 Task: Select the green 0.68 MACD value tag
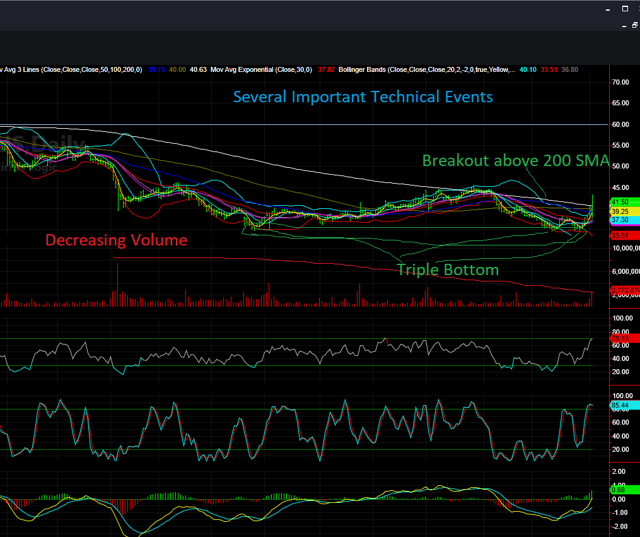(x=624, y=489)
